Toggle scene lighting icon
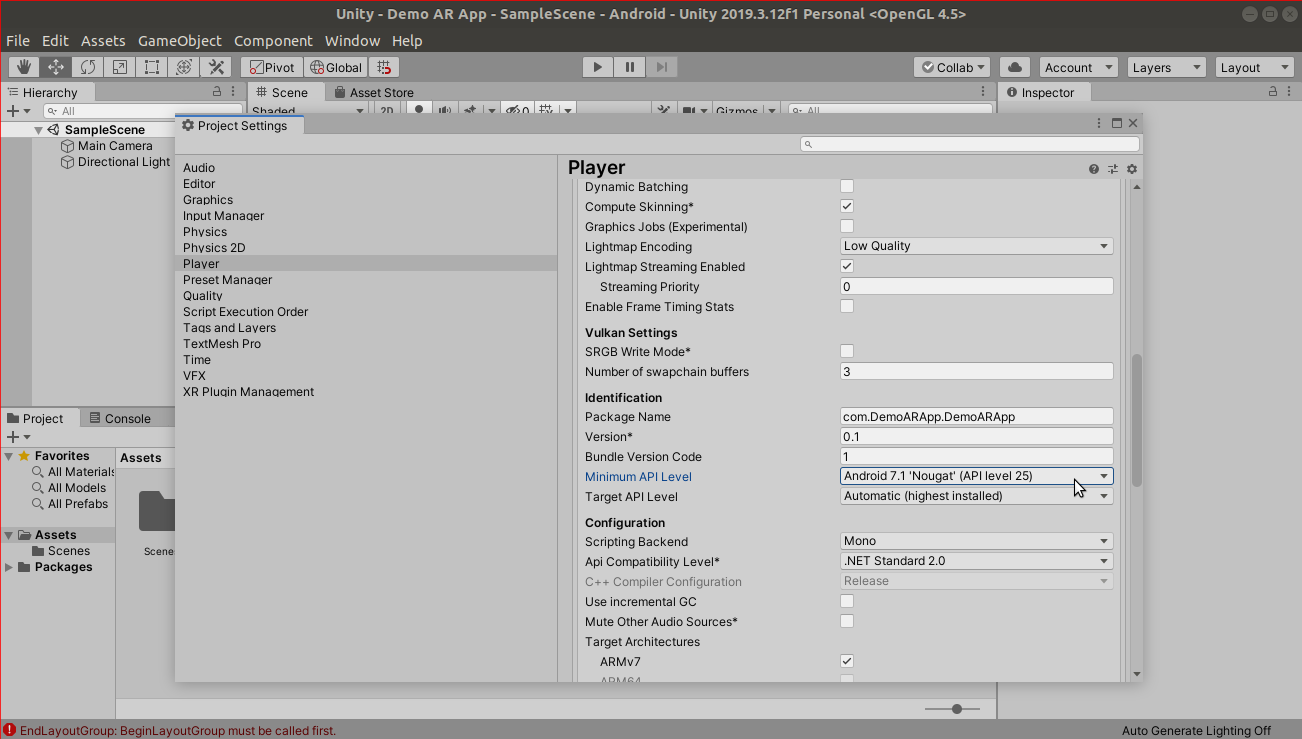Viewport: 1302px width, 739px height. (420, 110)
